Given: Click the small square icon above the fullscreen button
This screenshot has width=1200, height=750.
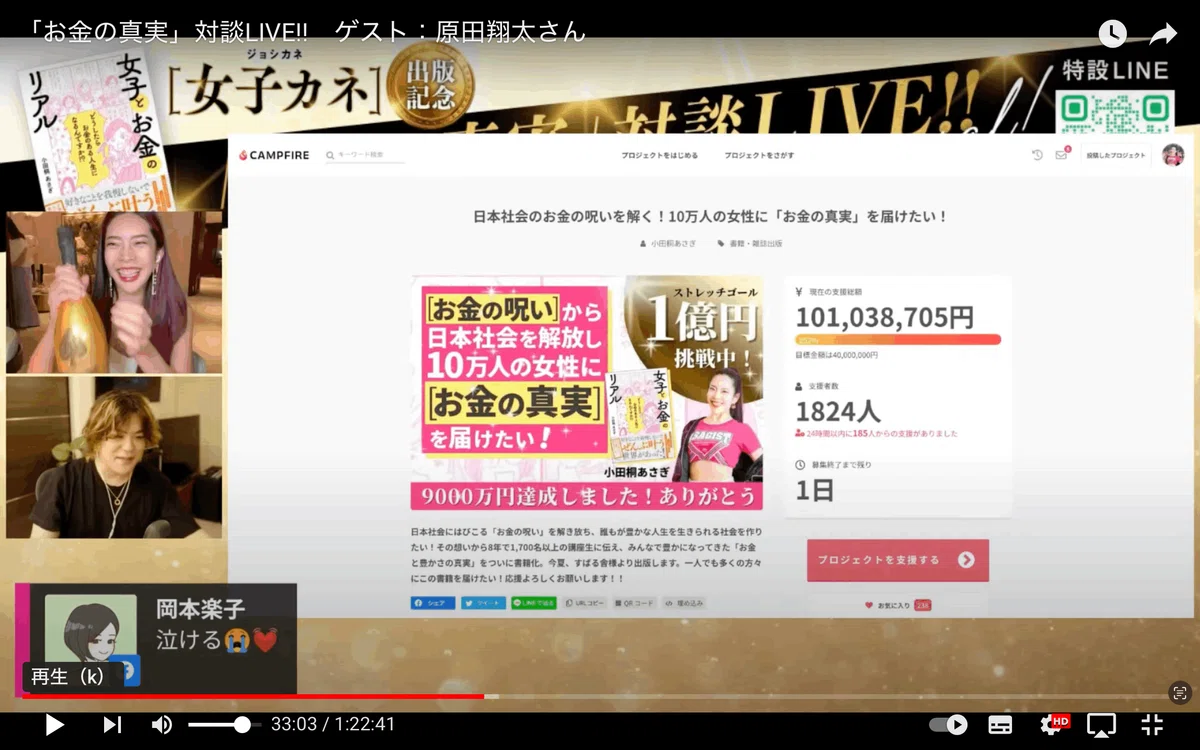Looking at the screenshot, I should pos(1180,692).
